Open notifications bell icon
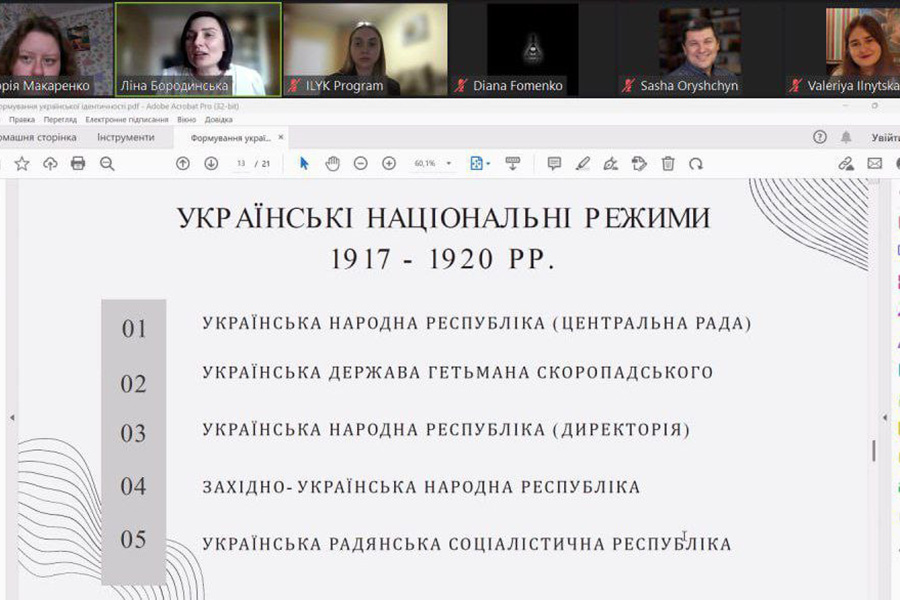Screen dimensions: 900x600 click(x=846, y=137)
